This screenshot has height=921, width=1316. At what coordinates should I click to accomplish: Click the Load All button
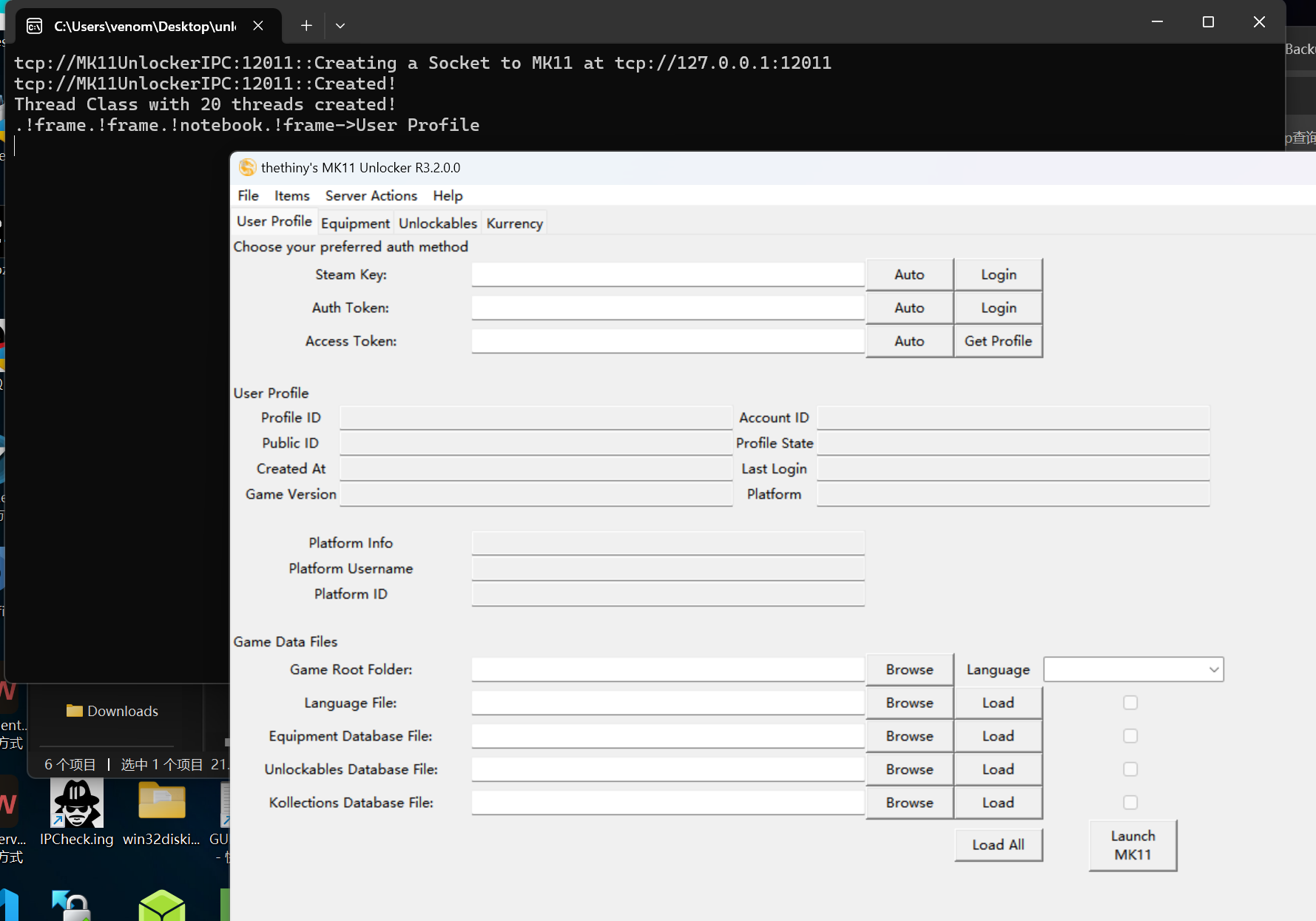pos(998,845)
